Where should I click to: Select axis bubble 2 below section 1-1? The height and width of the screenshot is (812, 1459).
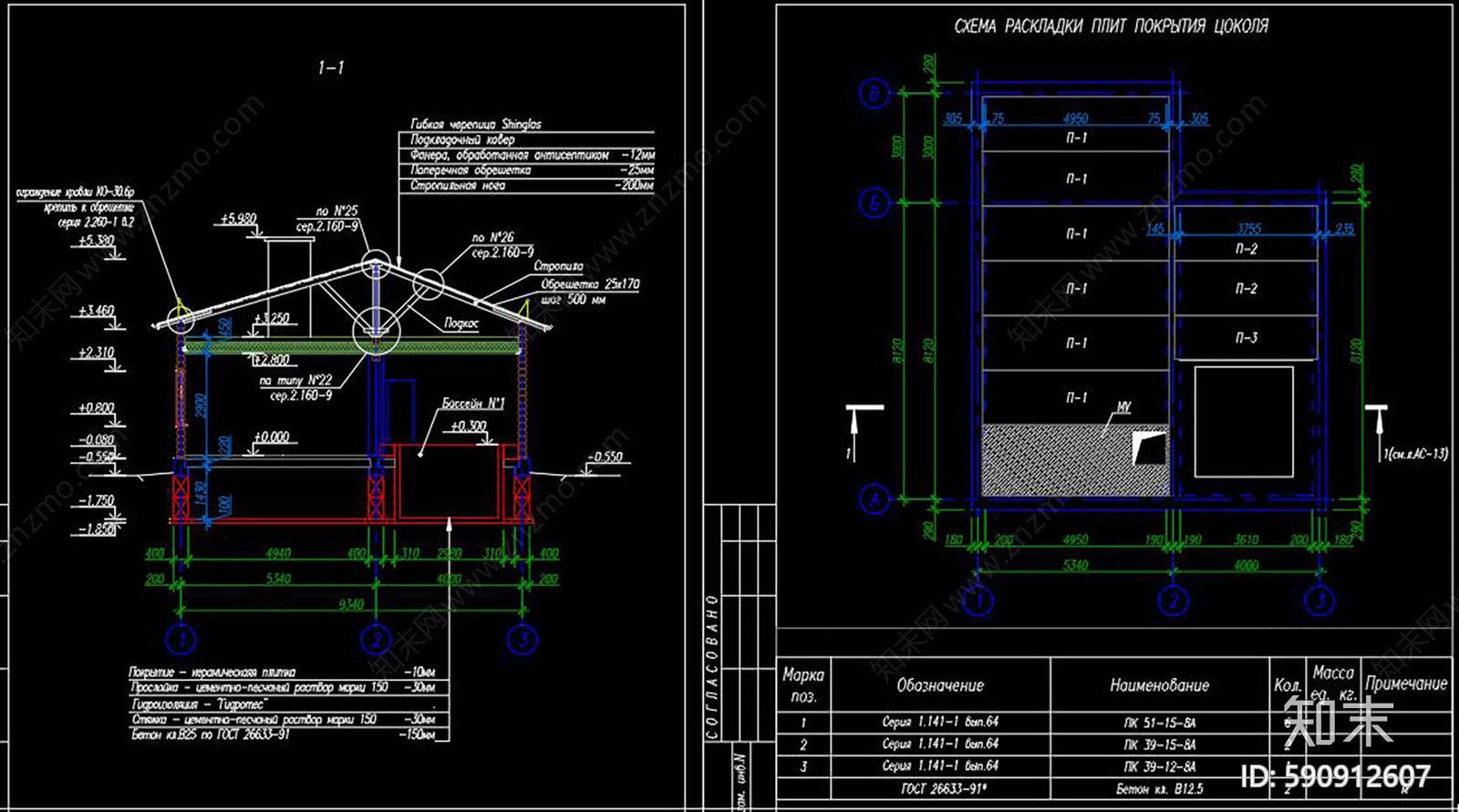[x=376, y=640]
